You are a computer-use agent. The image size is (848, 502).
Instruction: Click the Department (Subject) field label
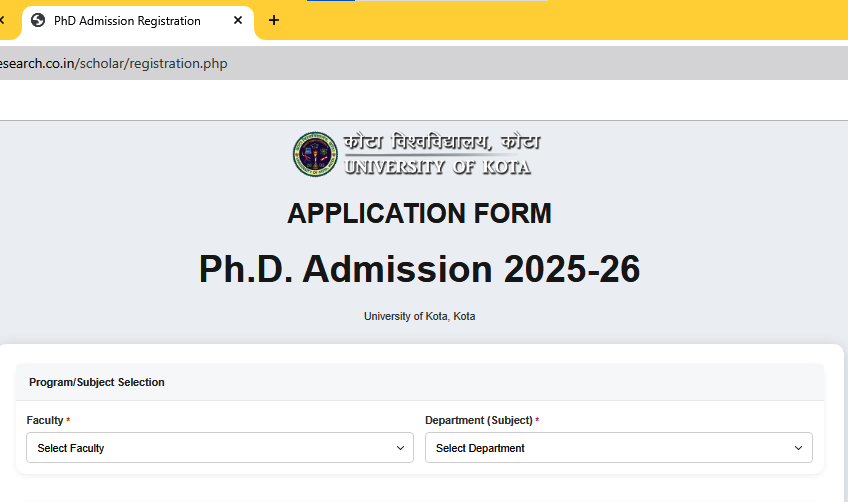click(478, 420)
